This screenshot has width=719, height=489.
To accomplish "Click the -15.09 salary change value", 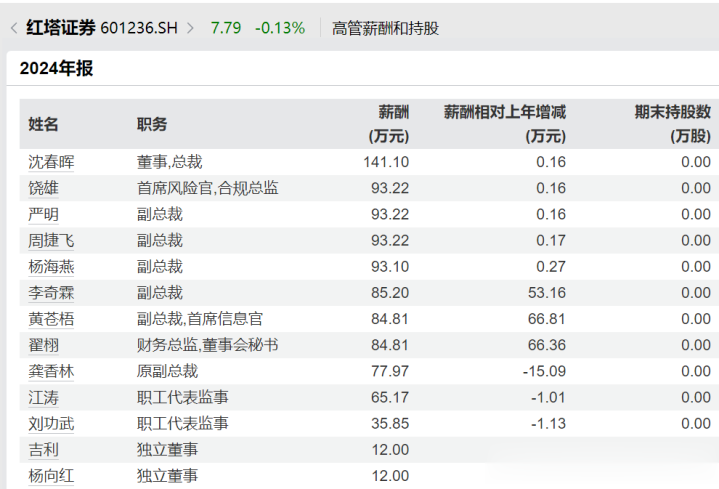I will 544,371.
